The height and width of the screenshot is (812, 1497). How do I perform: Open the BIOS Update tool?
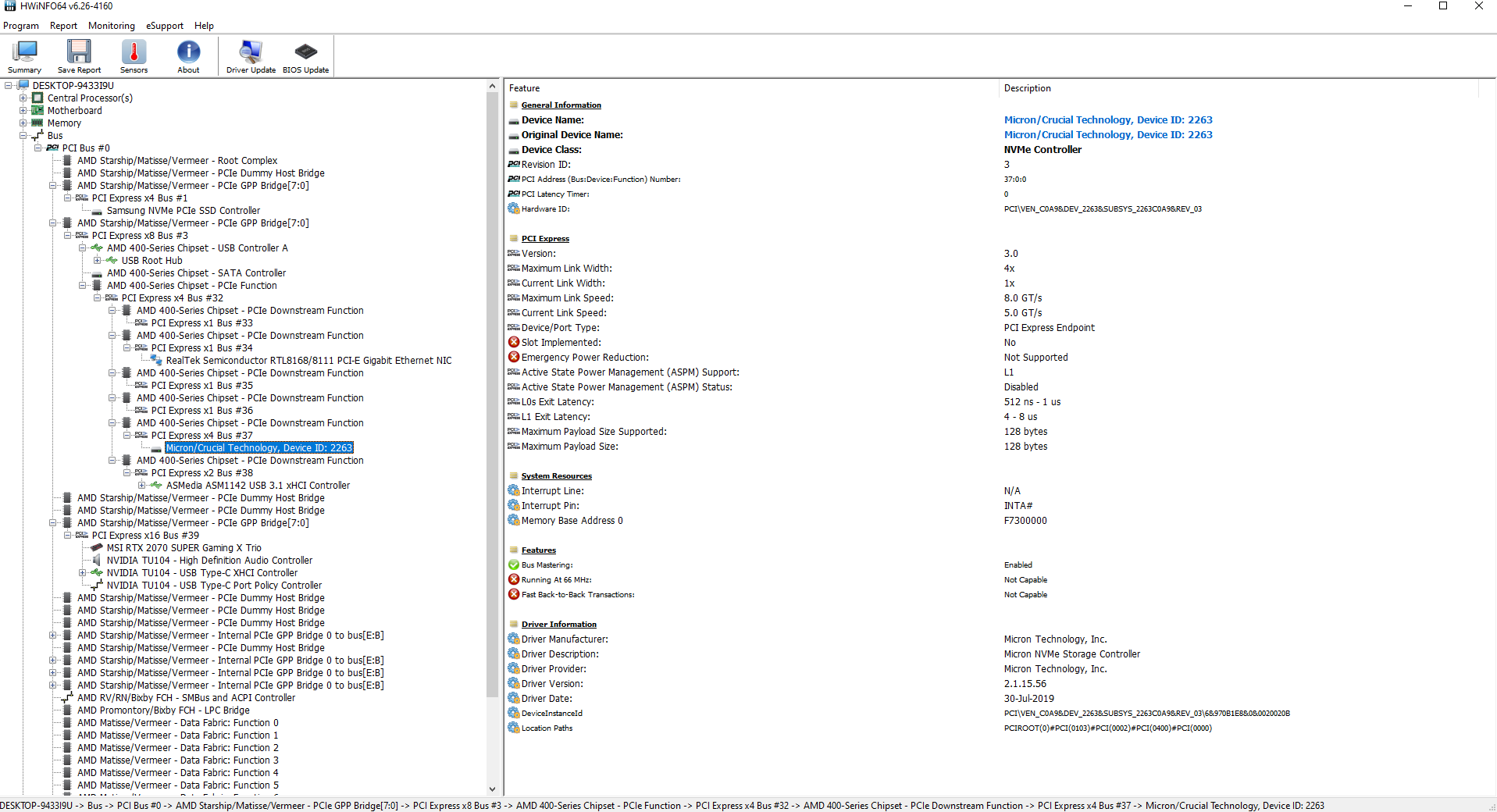tap(305, 56)
